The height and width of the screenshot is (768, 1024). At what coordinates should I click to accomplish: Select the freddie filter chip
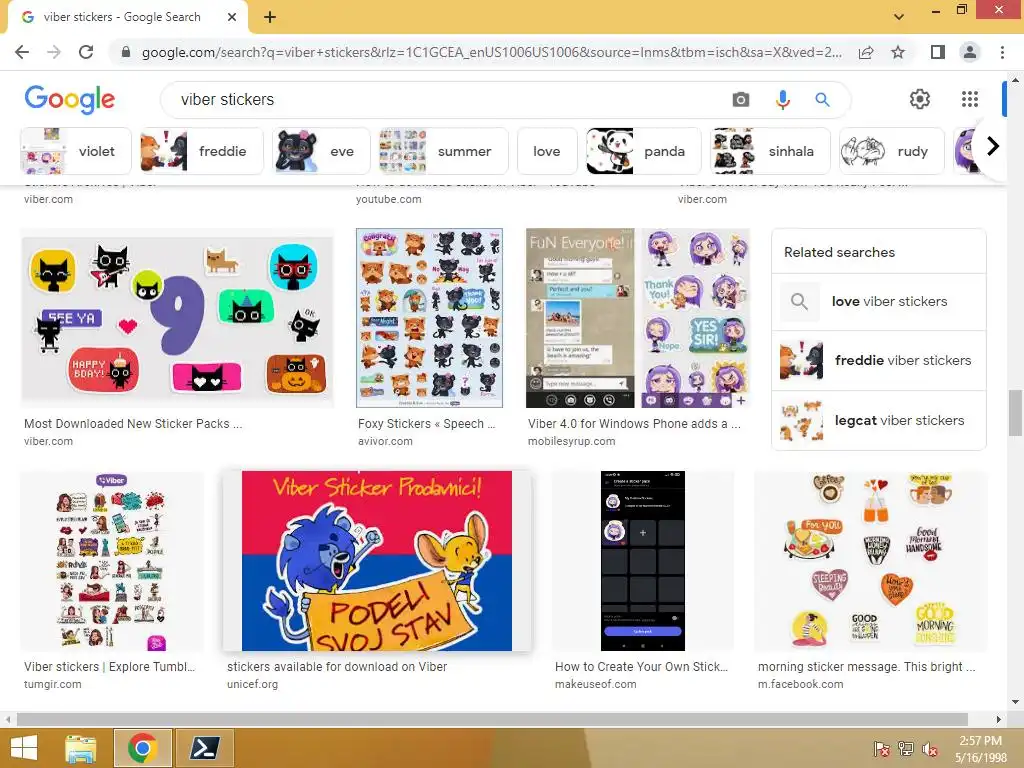[202, 151]
